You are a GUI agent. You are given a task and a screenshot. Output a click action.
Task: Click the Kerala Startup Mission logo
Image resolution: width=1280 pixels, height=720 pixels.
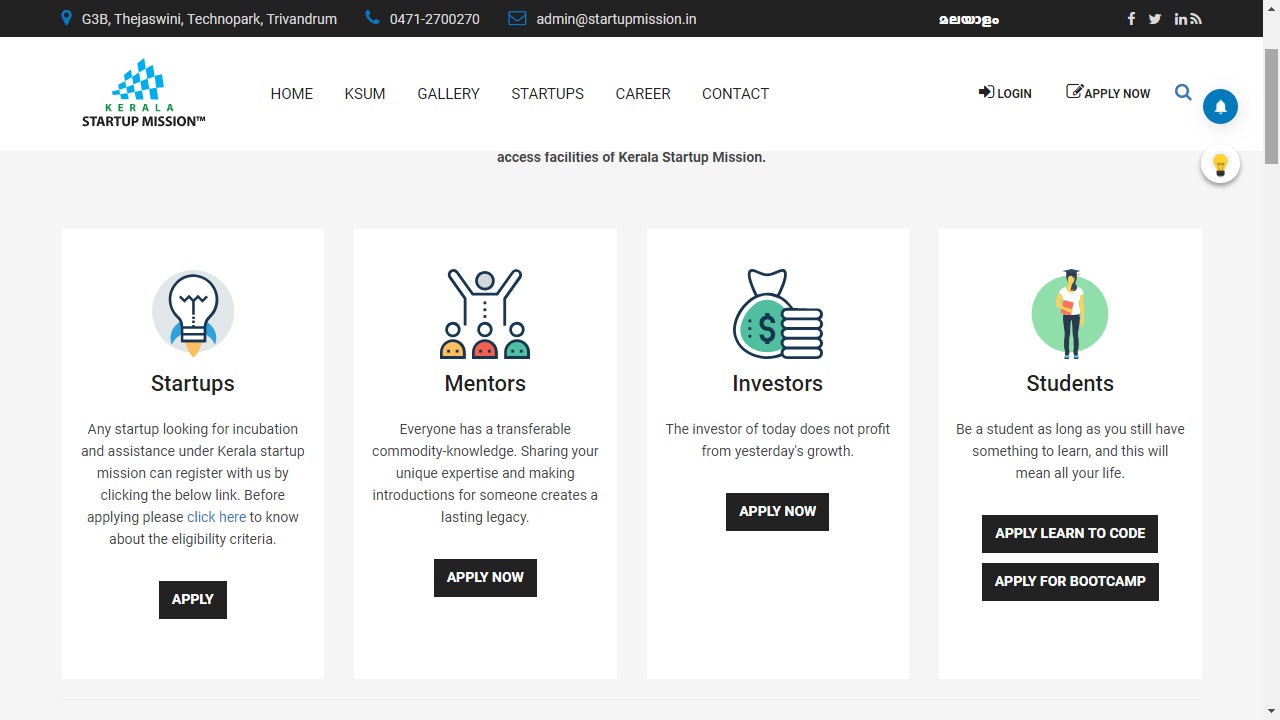tap(143, 92)
